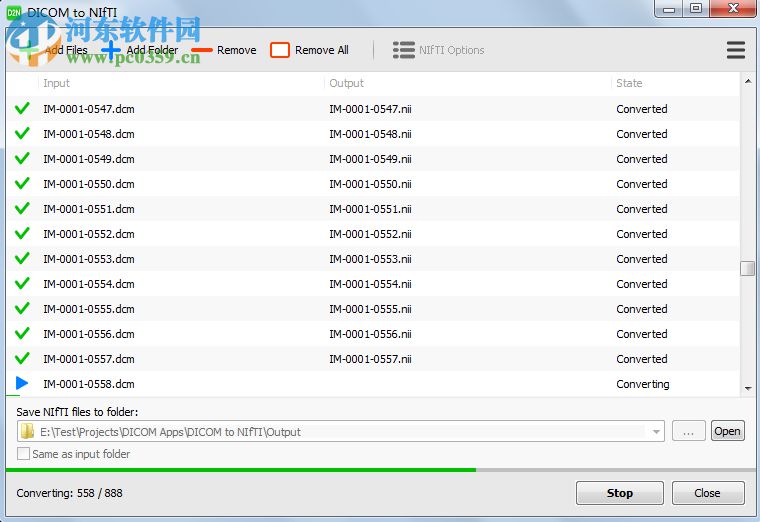
Task: Maximize the DICOM to NIfTI window
Action: pos(696,9)
